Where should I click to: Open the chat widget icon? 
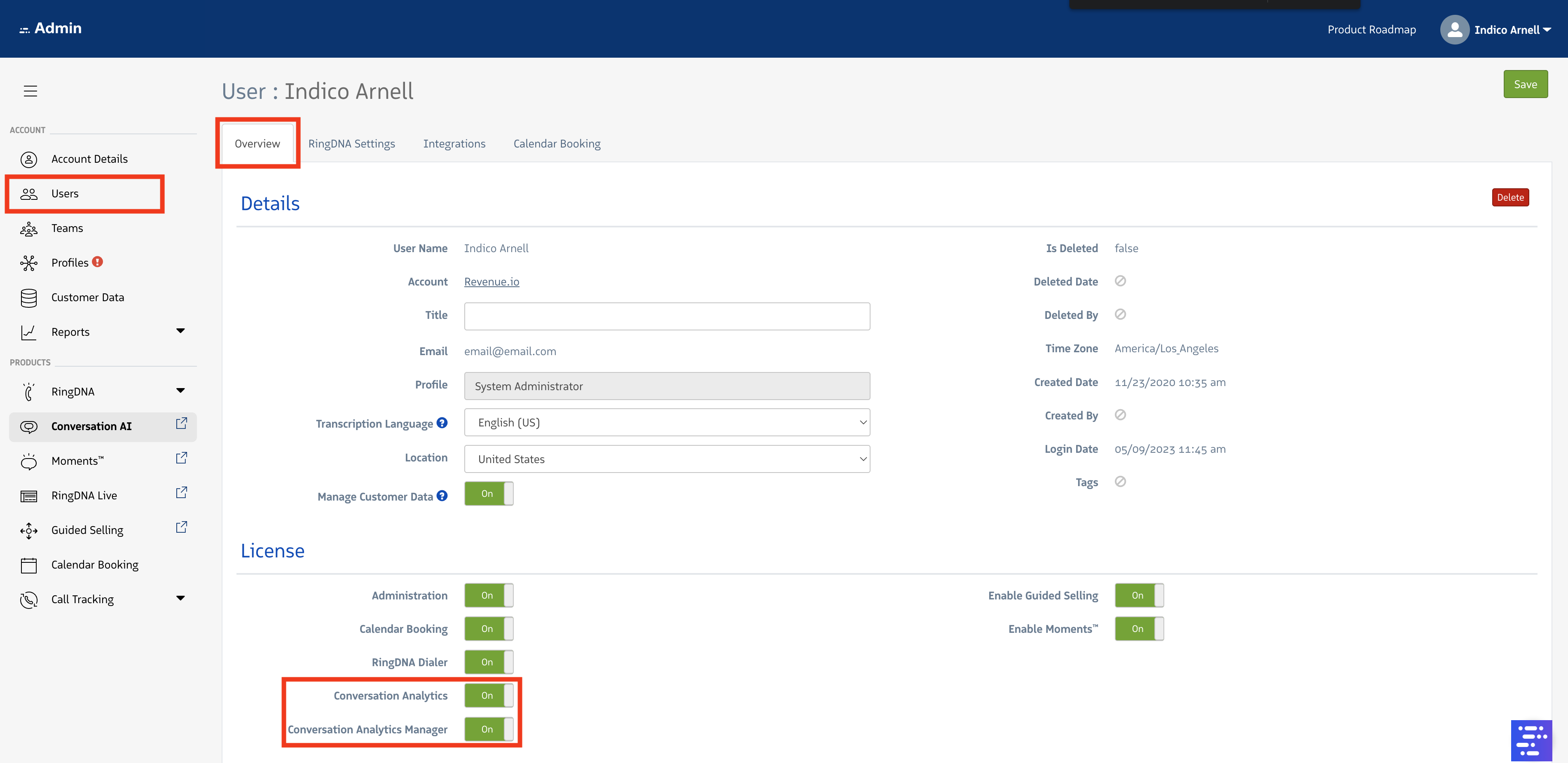tap(1531, 740)
